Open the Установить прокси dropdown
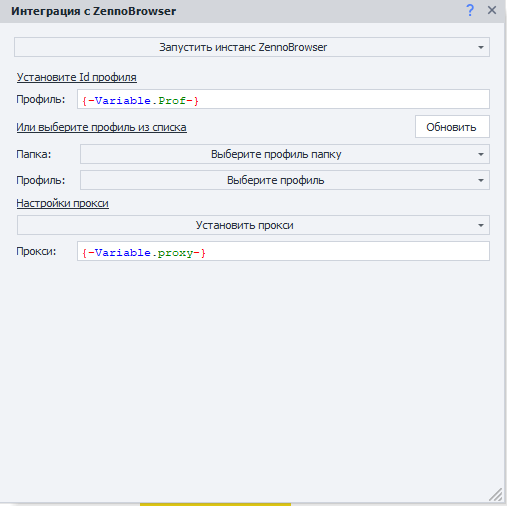The height and width of the screenshot is (506, 507). 253,225
